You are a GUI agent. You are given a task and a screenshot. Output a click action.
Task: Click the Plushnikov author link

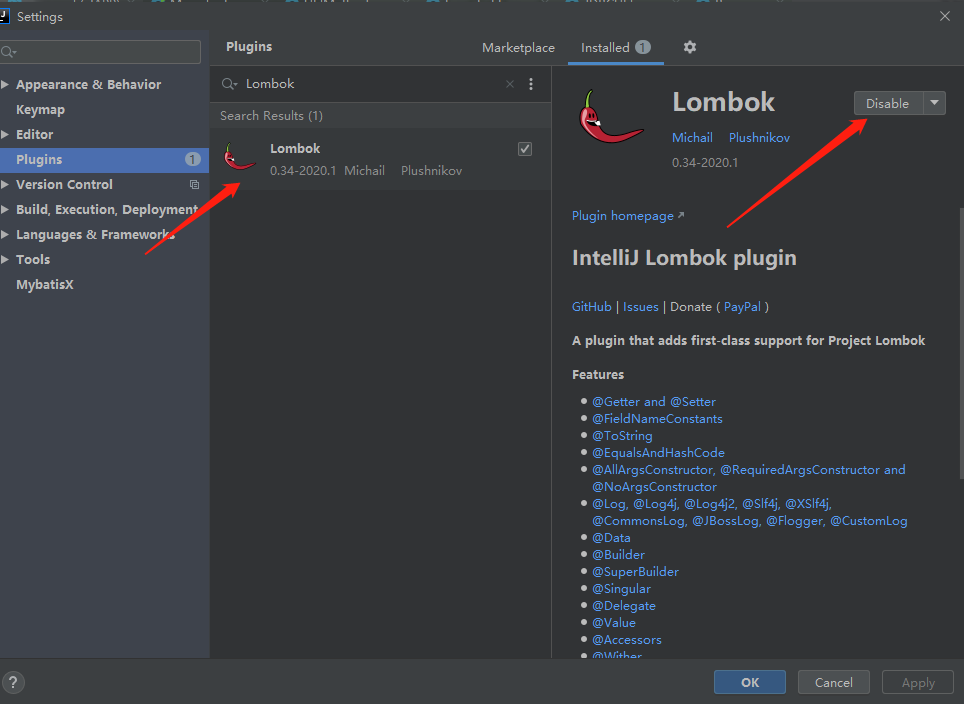(x=759, y=138)
